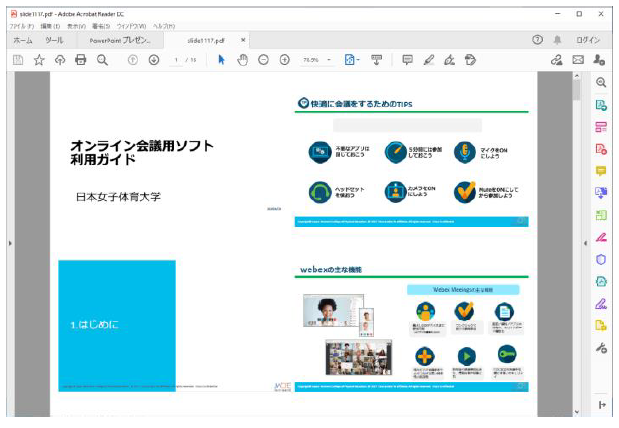The image size is (619, 428).
Task: Open the Export PDF tool in right pane
Action: (x=601, y=105)
